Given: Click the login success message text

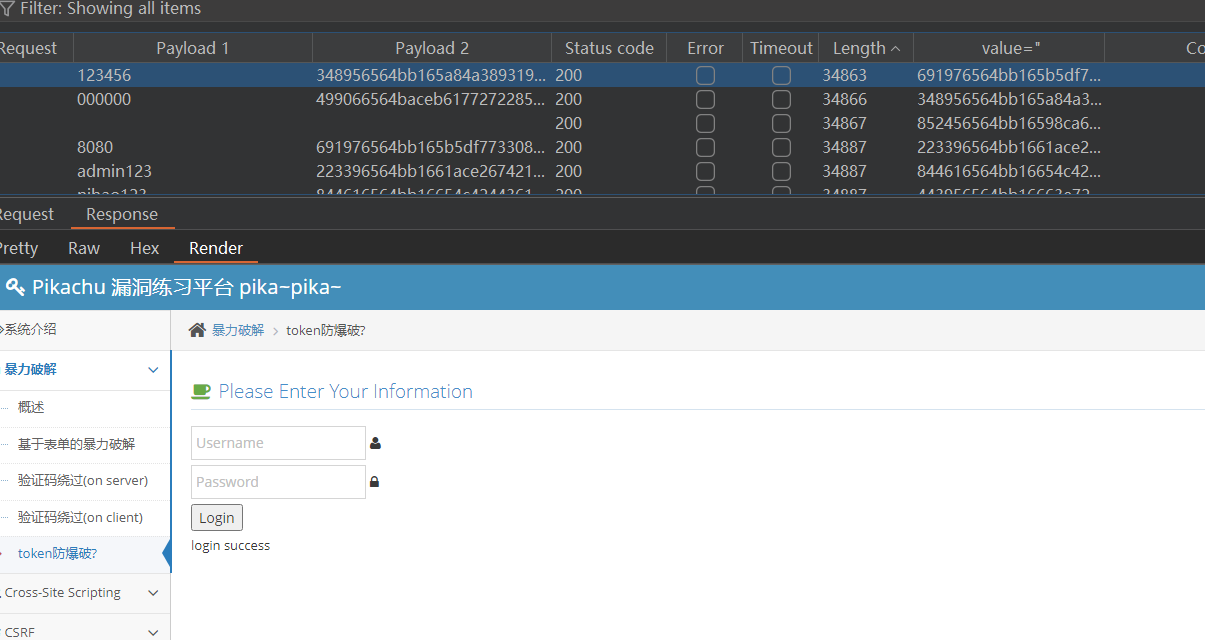Looking at the screenshot, I should coord(231,545).
